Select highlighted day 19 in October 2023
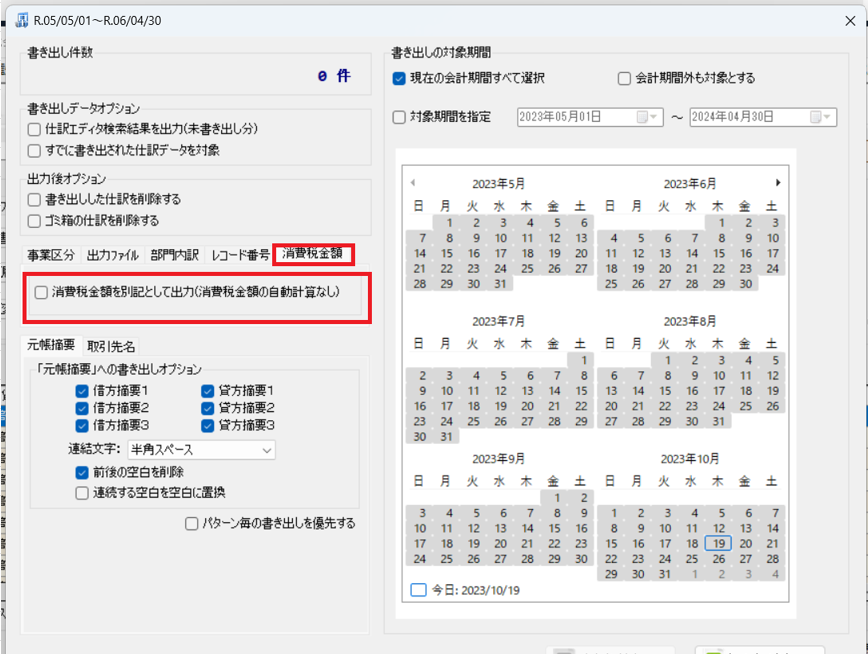This screenshot has width=868, height=654. (x=719, y=544)
